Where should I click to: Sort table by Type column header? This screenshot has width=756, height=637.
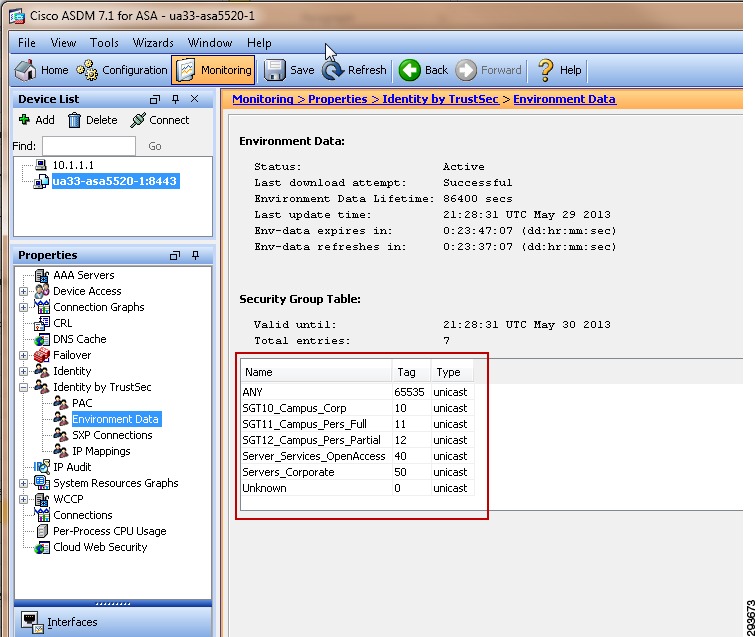click(452, 372)
